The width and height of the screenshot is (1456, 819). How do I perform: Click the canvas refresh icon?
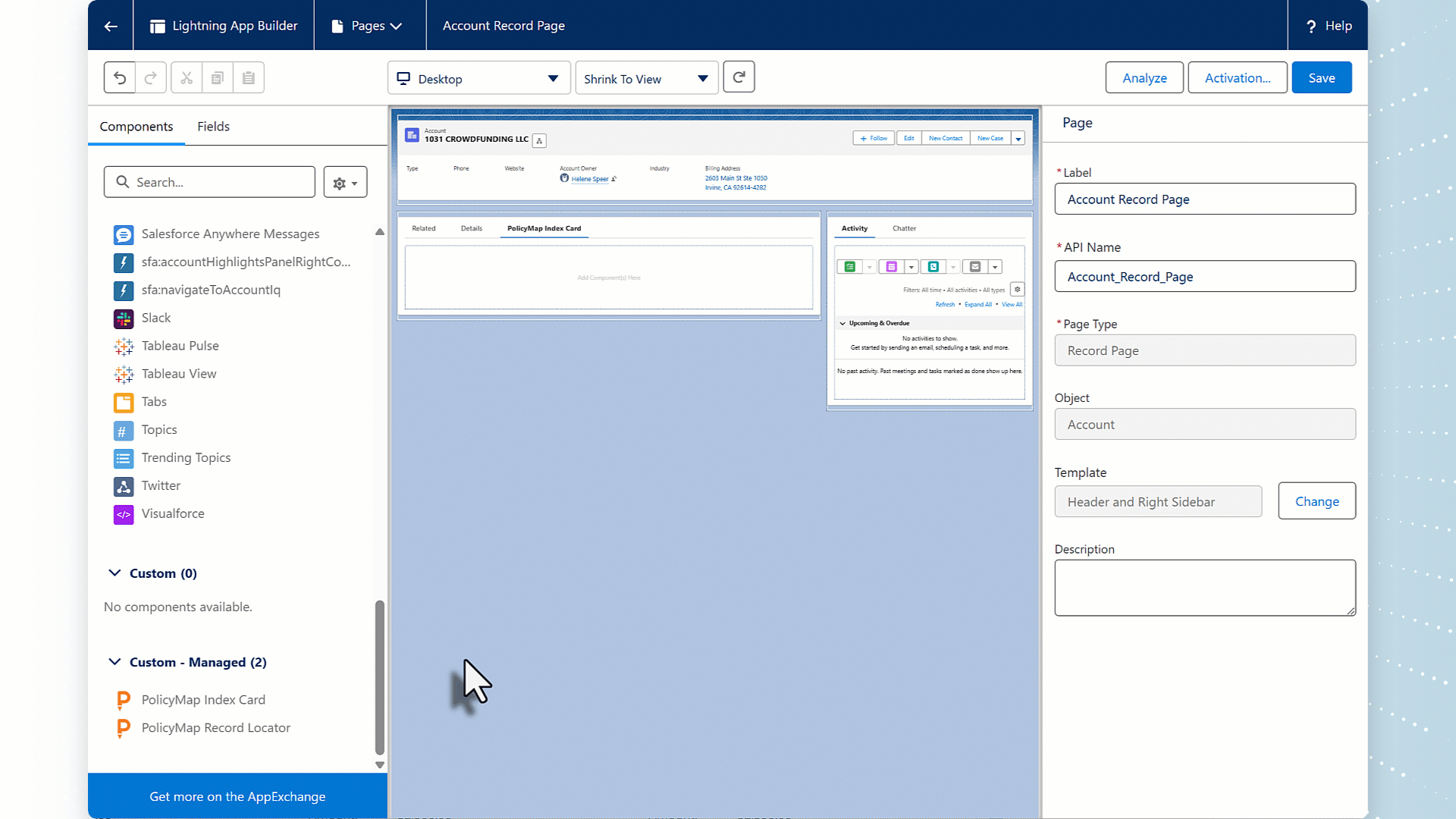point(739,77)
